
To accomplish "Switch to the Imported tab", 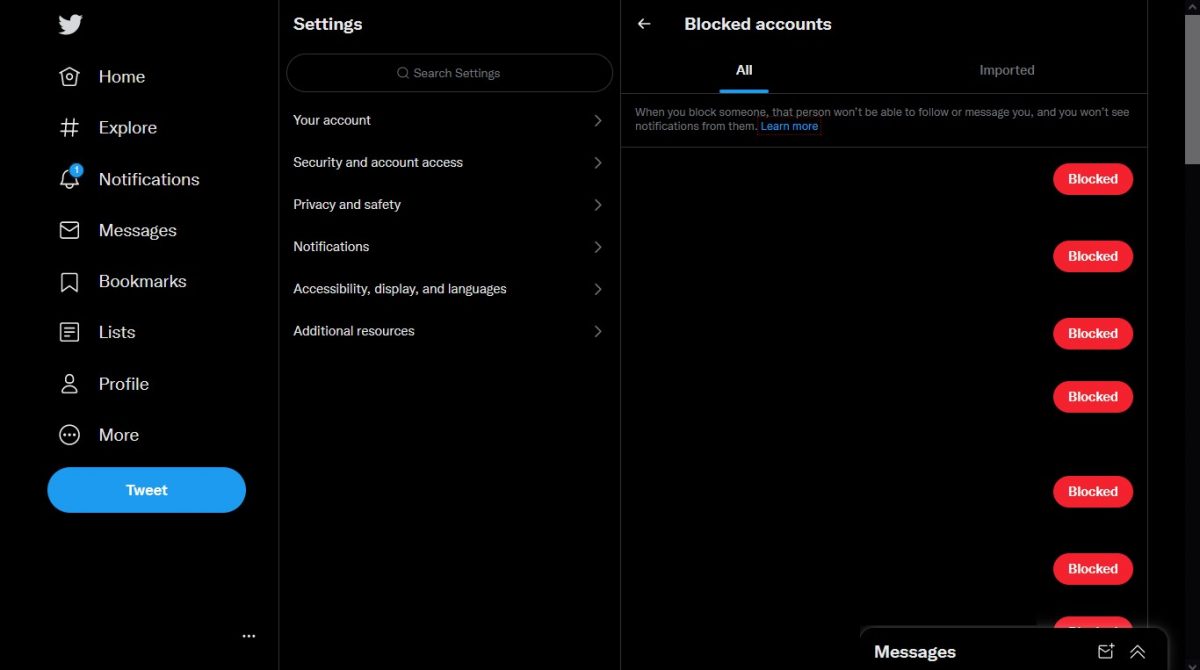I will pyautogui.click(x=1006, y=70).
